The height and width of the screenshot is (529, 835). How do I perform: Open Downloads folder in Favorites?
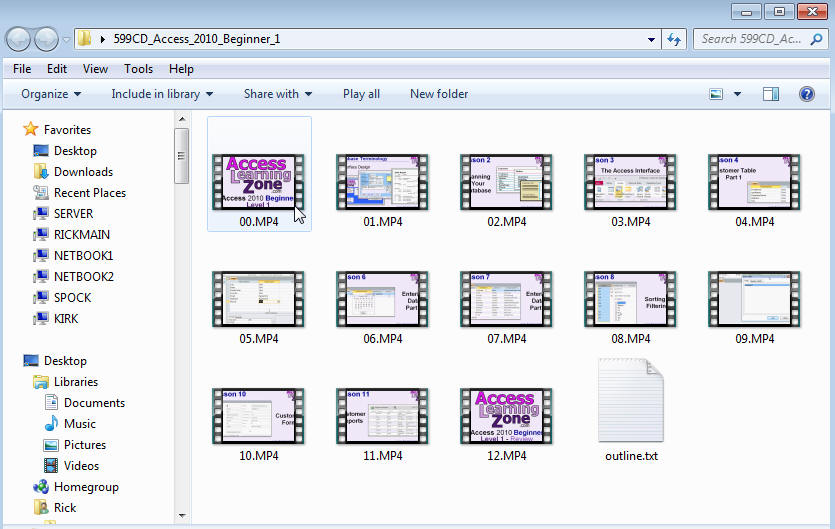82,172
